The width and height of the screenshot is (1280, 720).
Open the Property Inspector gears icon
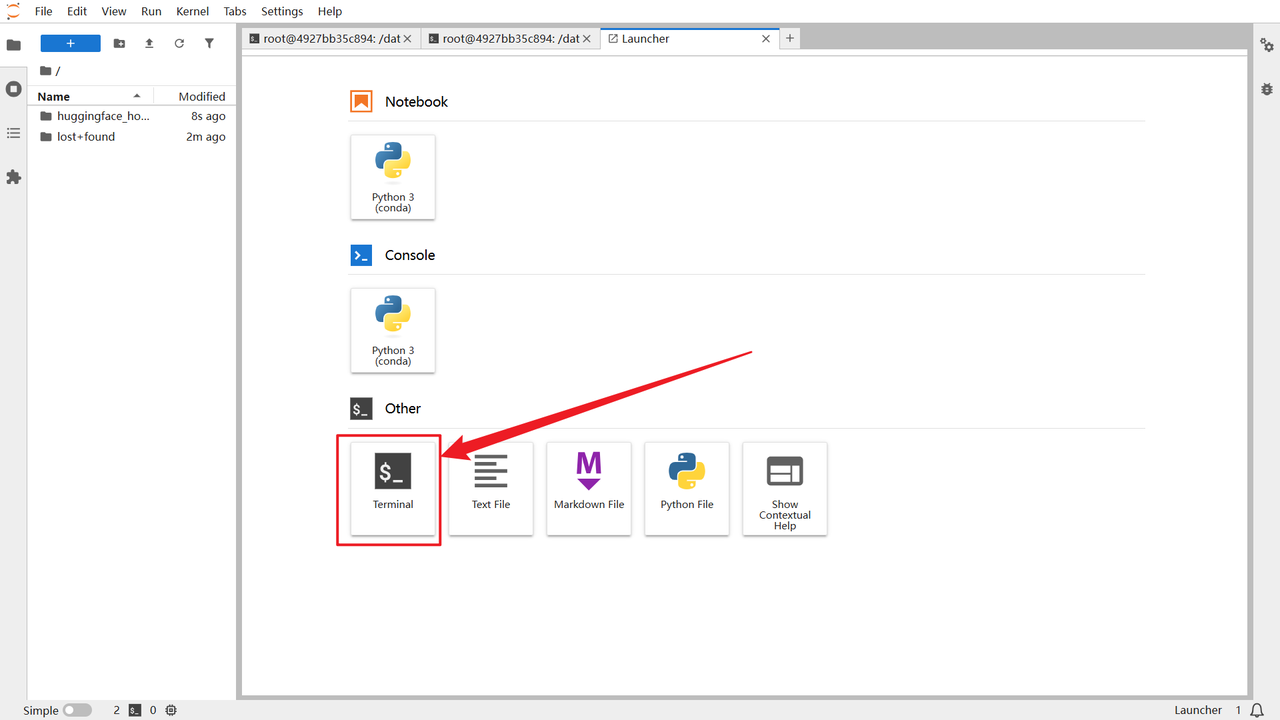[1266, 45]
